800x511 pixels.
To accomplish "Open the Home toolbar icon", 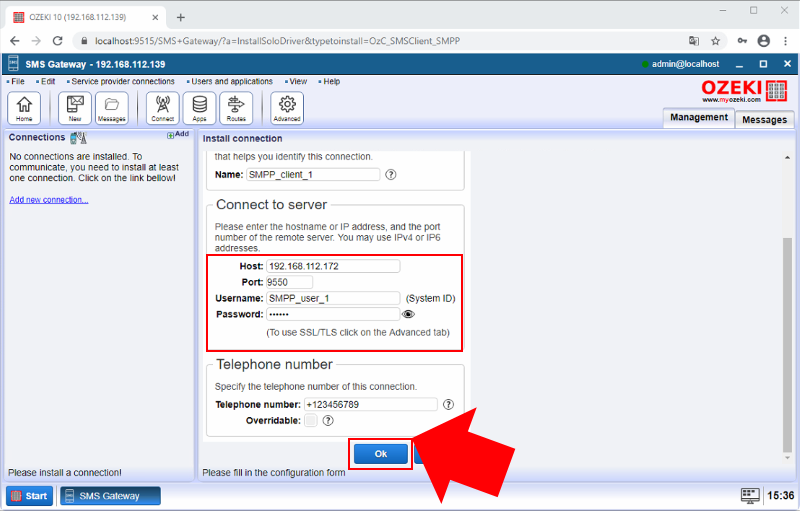I will tap(24, 108).
